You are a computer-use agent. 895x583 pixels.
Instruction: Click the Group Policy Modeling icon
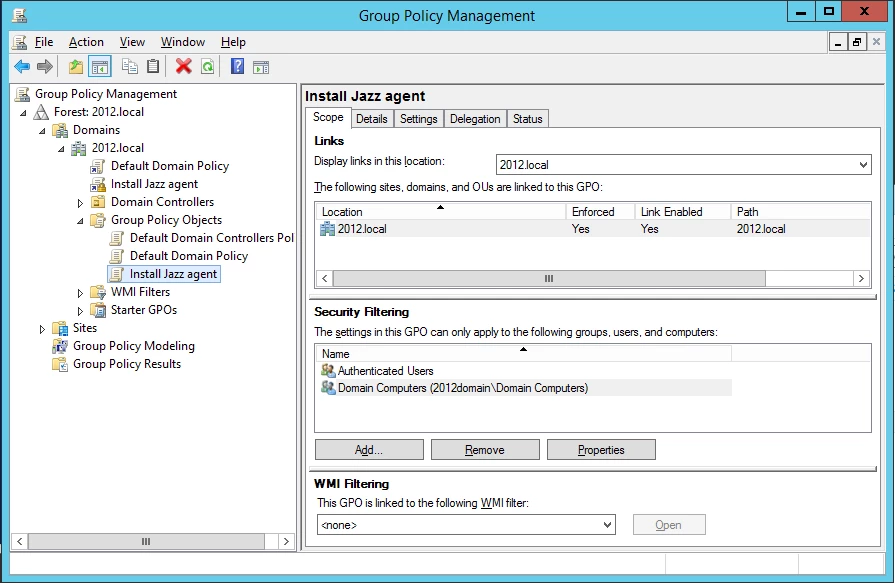point(60,346)
